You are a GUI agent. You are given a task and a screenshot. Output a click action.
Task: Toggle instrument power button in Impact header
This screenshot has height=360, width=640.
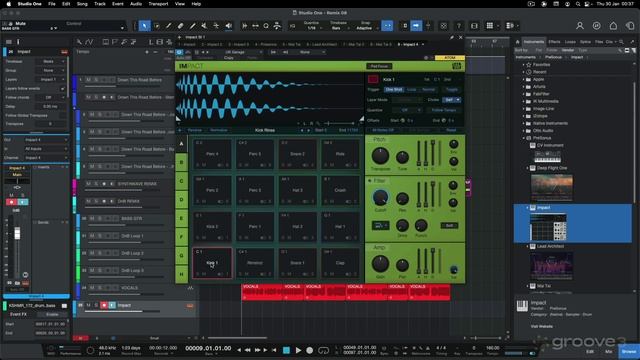tap(179, 52)
